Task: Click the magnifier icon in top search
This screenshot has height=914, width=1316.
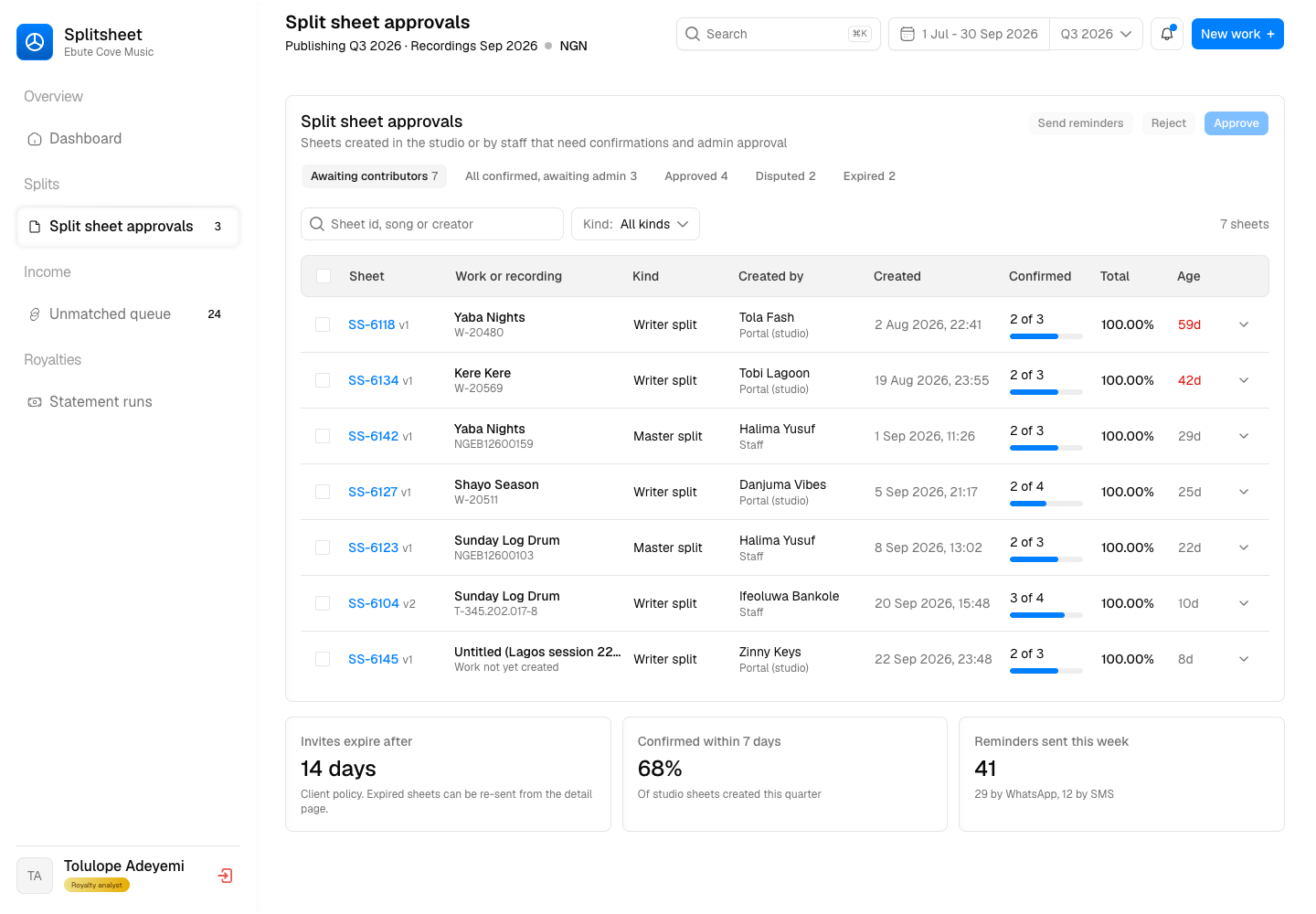Action: (x=693, y=34)
